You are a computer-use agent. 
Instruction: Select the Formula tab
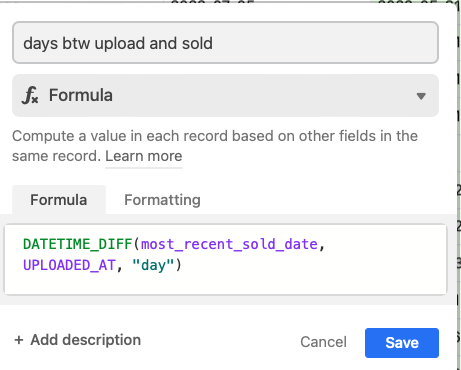tap(59, 200)
